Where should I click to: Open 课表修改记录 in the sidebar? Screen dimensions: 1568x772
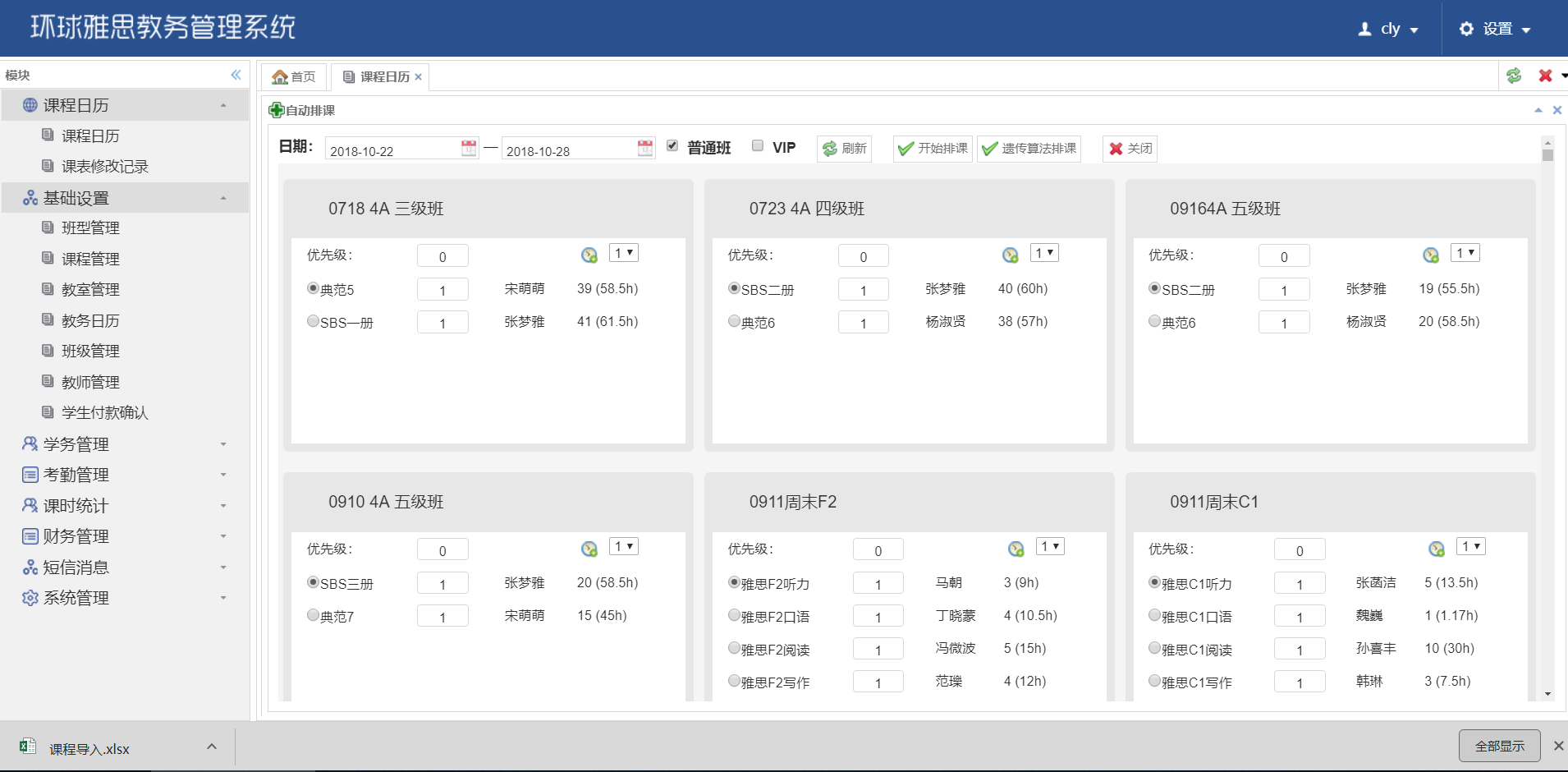click(104, 167)
